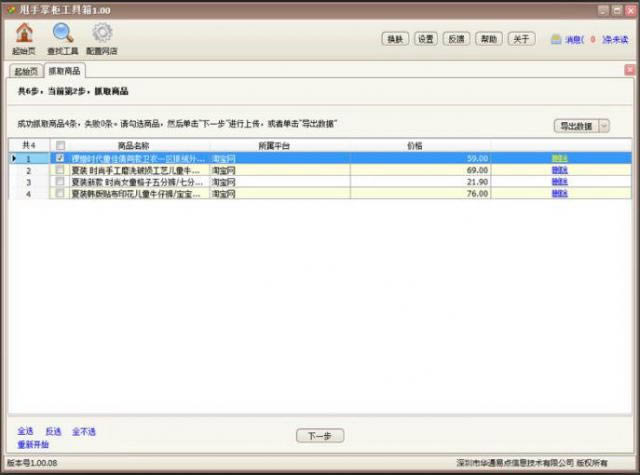Click the 0条未读 unread messages link
The height and width of the screenshot is (475, 640).
point(614,40)
